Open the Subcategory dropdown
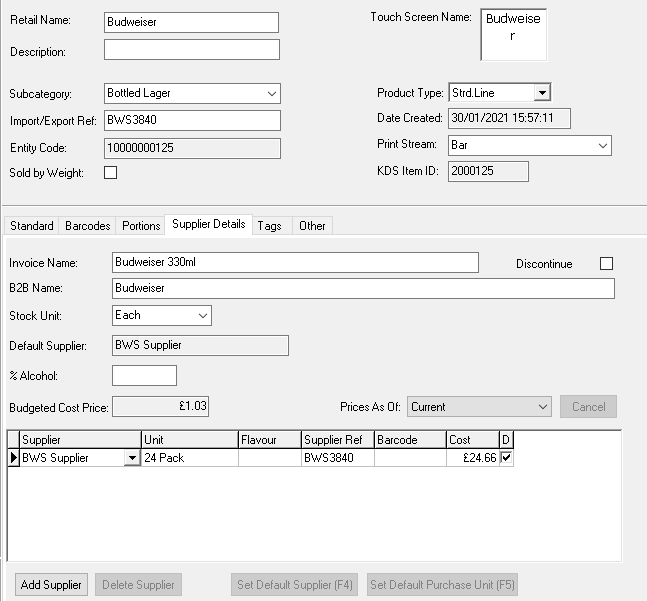This screenshot has height=601, width=647. click(x=272, y=93)
